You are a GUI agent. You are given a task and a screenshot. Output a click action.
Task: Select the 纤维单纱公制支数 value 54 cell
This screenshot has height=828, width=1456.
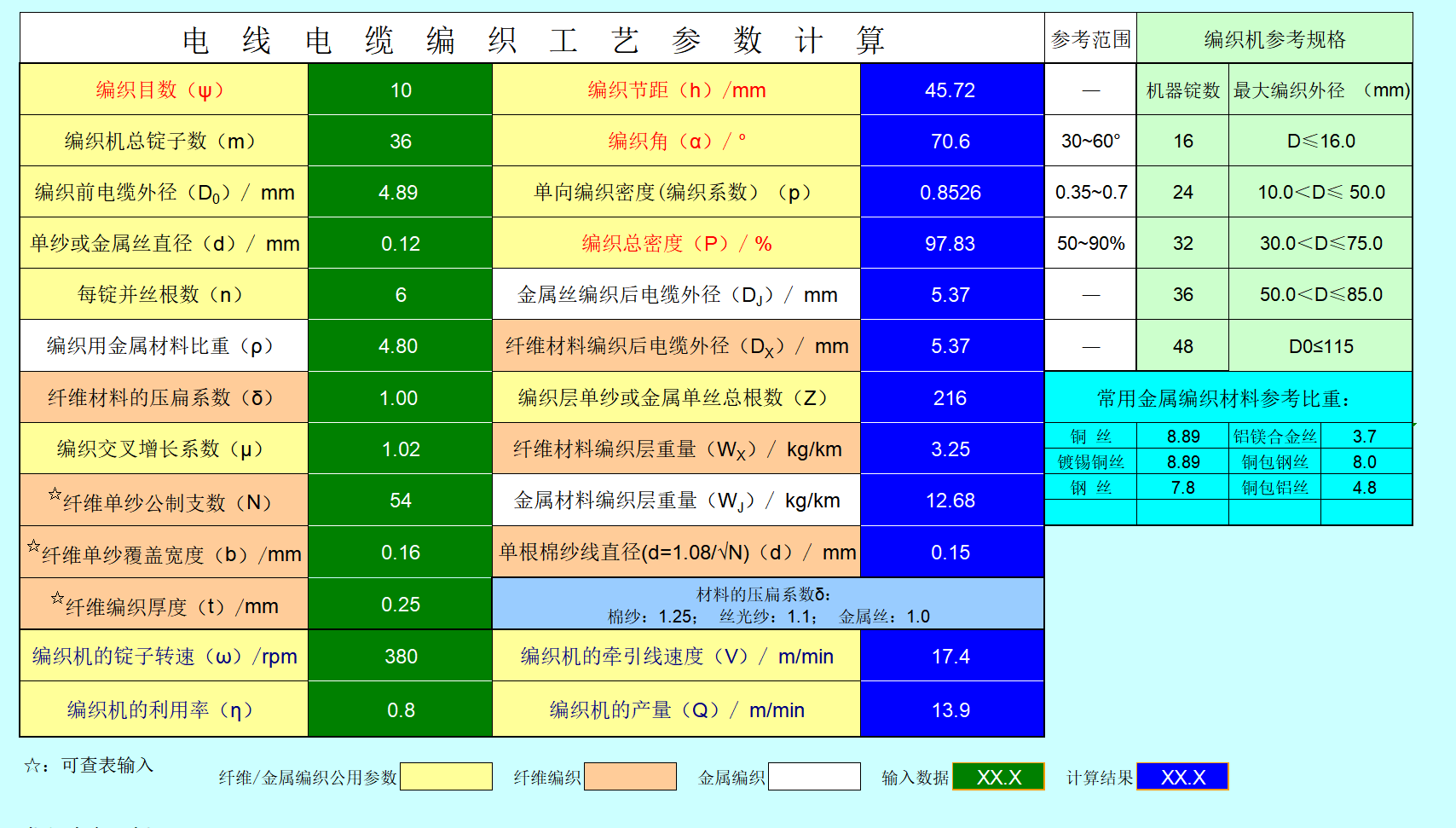(x=400, y=500)
